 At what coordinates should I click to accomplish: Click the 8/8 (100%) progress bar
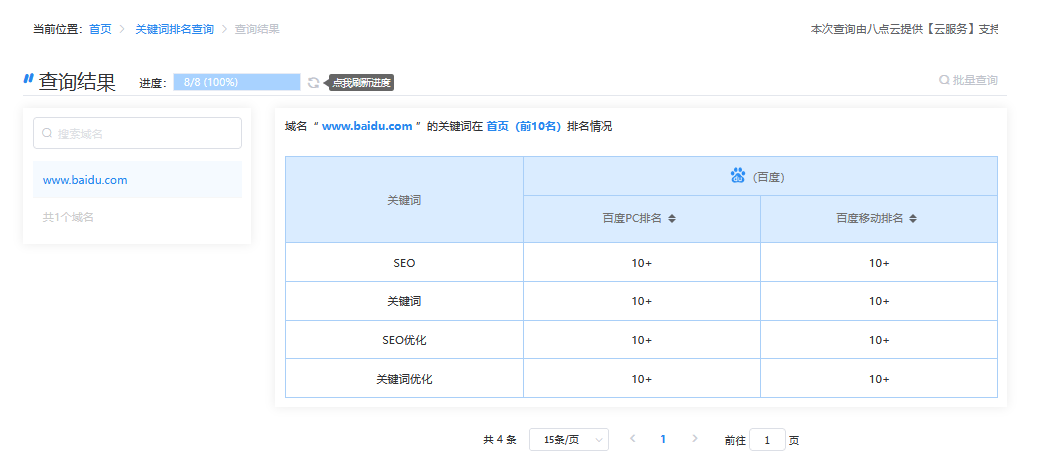tap(236, 82)
